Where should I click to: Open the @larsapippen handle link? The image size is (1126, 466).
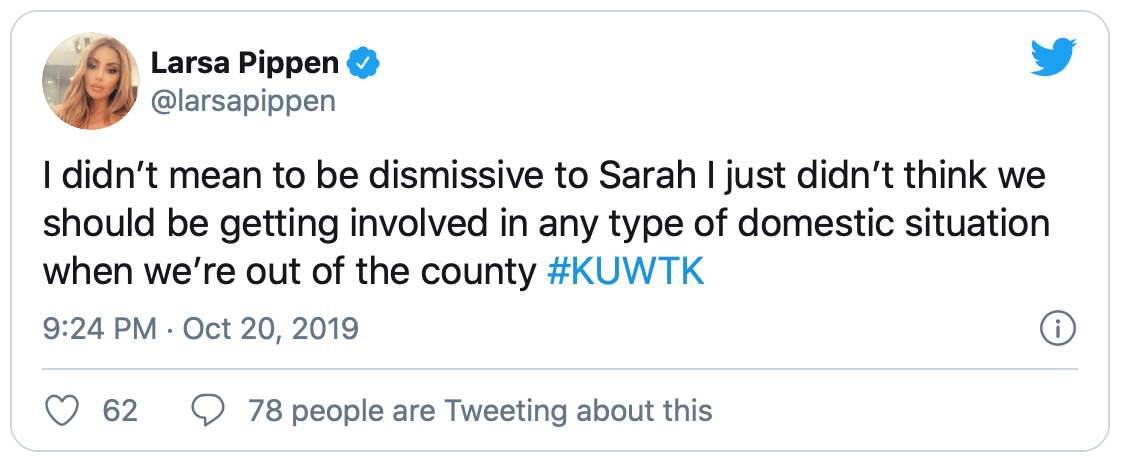click(242, 102)
